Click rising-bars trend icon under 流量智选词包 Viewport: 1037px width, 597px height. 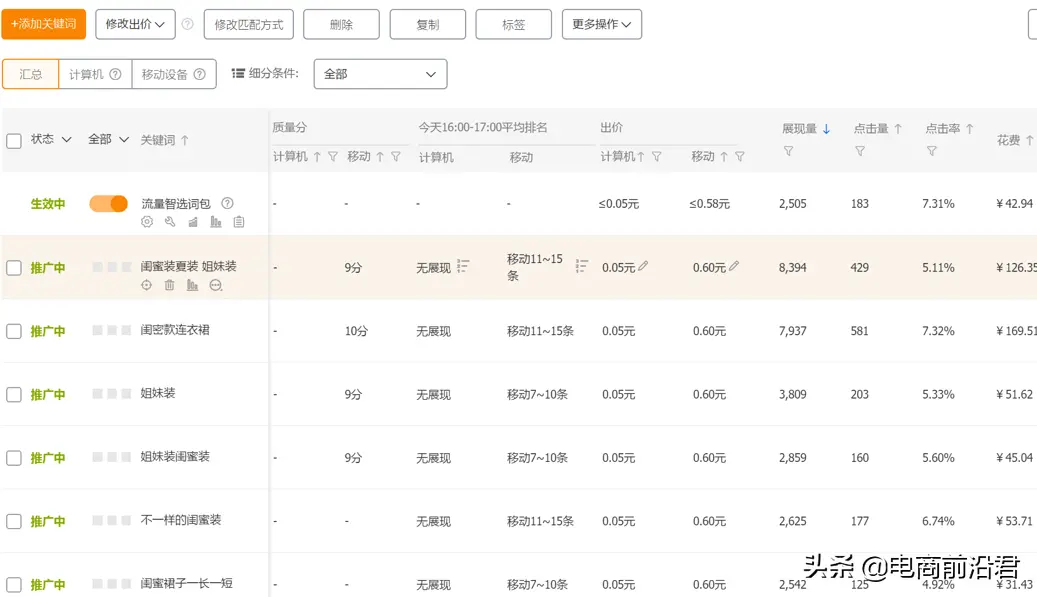tap(192, 222)
